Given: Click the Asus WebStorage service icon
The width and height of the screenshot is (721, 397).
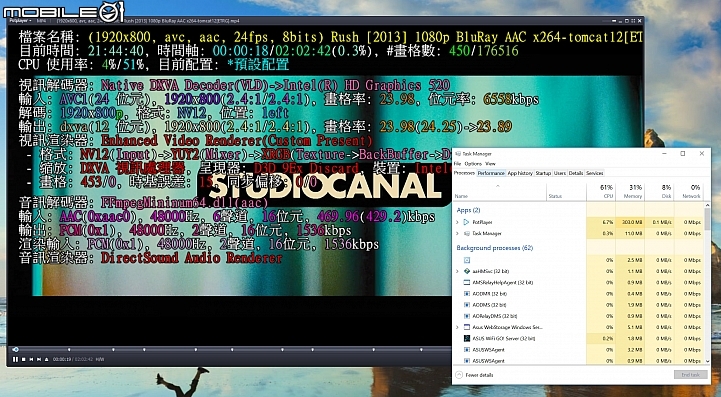Looking at the screenshot, I should pos(467,328).
